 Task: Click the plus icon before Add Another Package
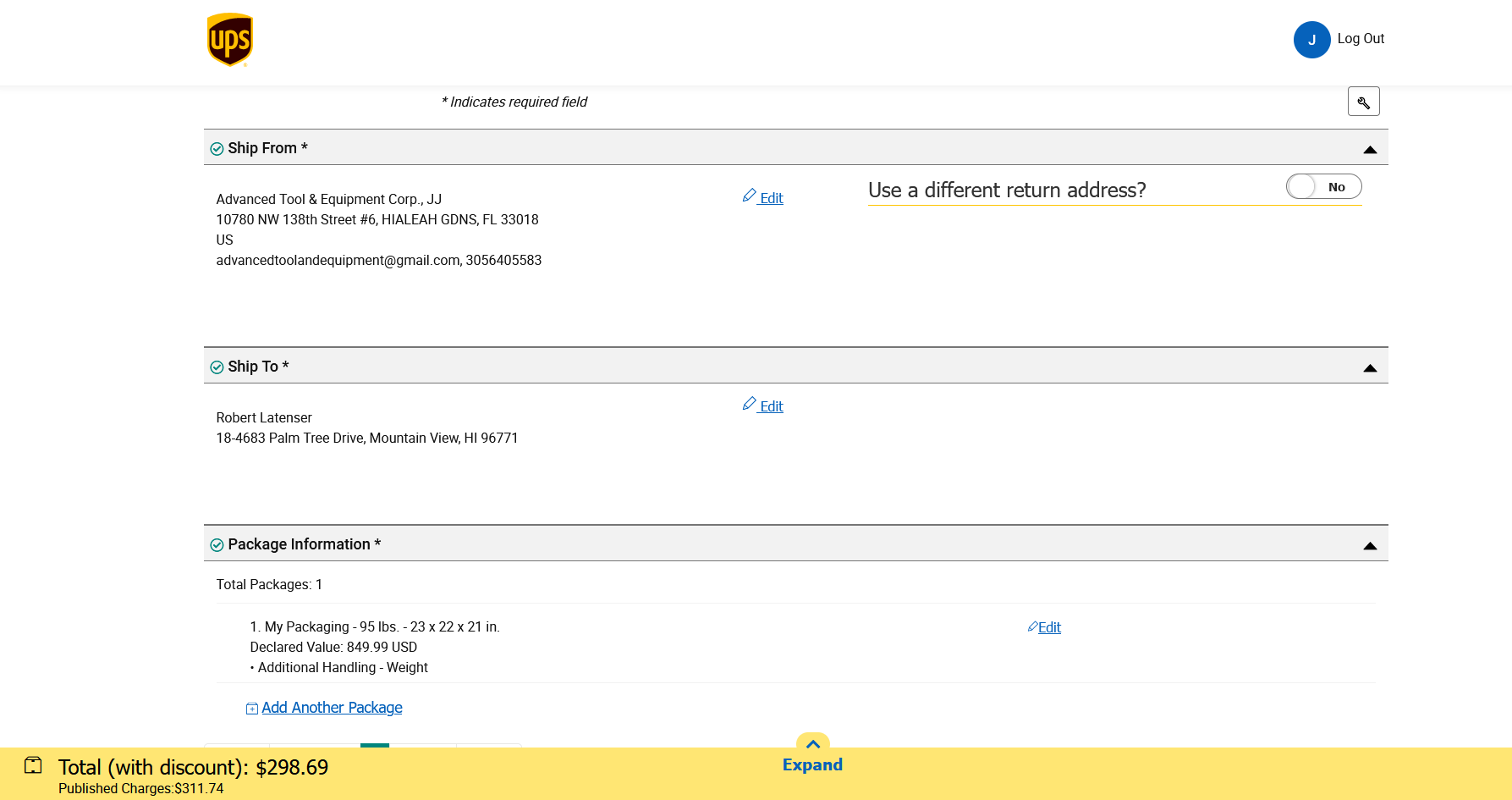pos(252,709)
